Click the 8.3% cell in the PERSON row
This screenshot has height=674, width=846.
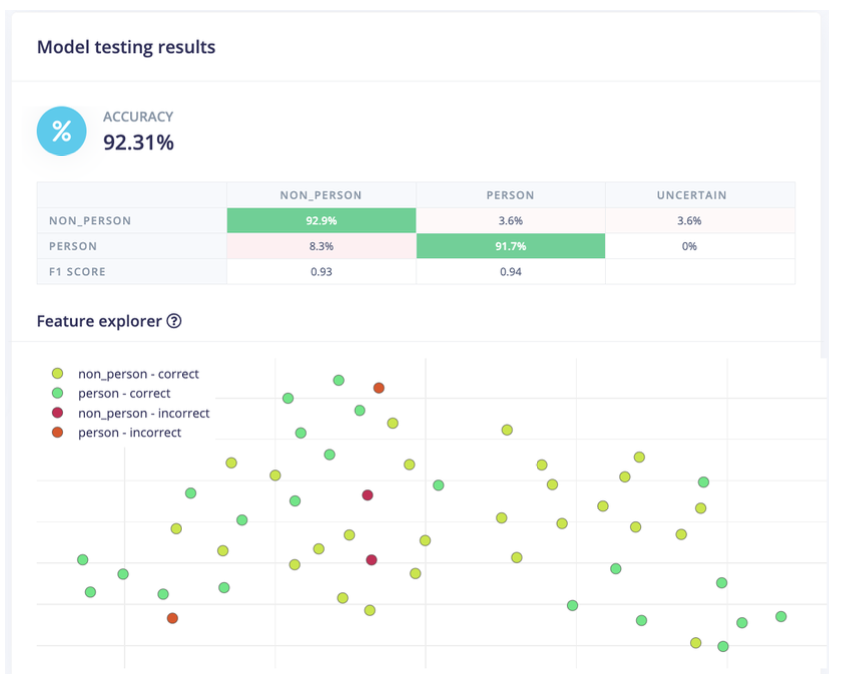(321, 246)
